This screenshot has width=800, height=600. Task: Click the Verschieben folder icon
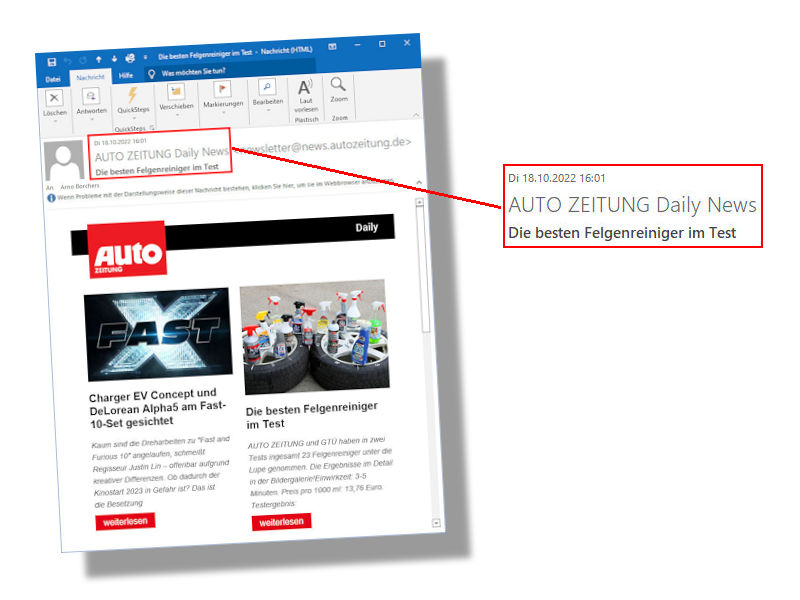tap(176, 92)
